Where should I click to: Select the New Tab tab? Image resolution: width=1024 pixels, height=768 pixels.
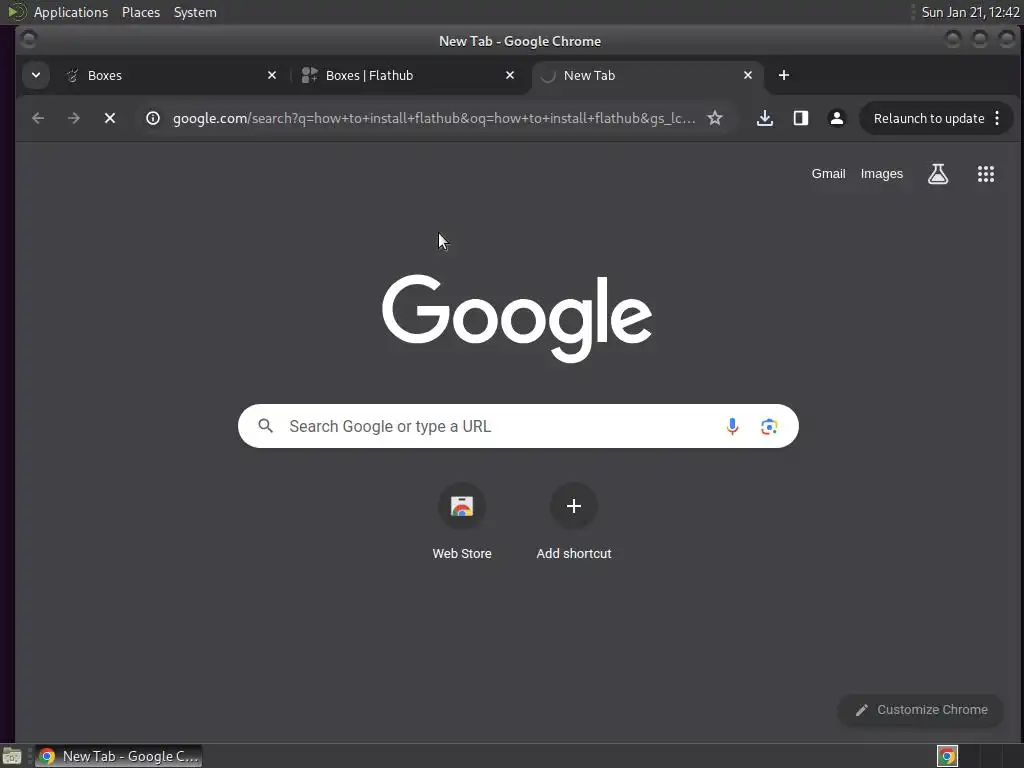click(647, 75)
